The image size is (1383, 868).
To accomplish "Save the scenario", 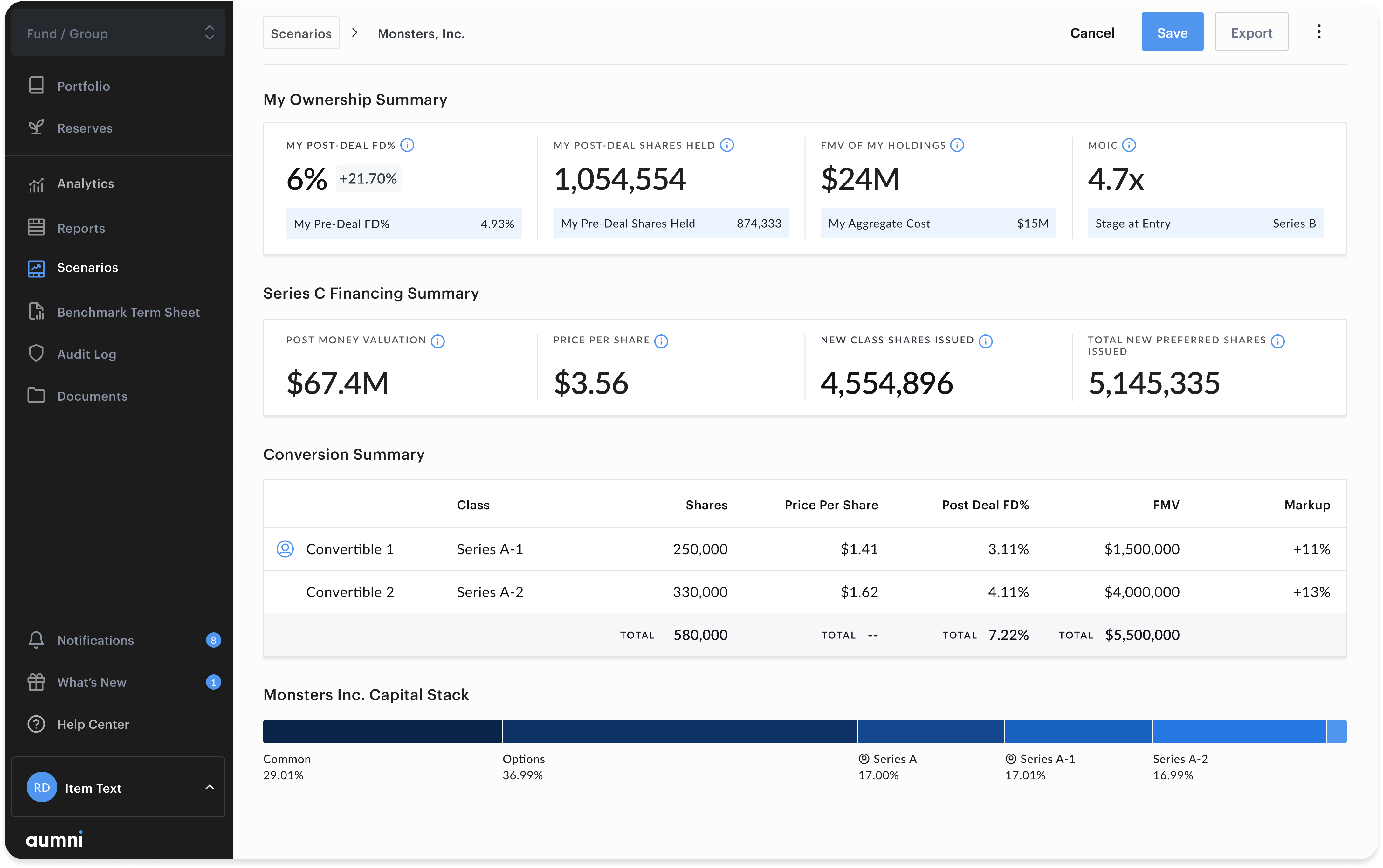I will click(1172, 32).
